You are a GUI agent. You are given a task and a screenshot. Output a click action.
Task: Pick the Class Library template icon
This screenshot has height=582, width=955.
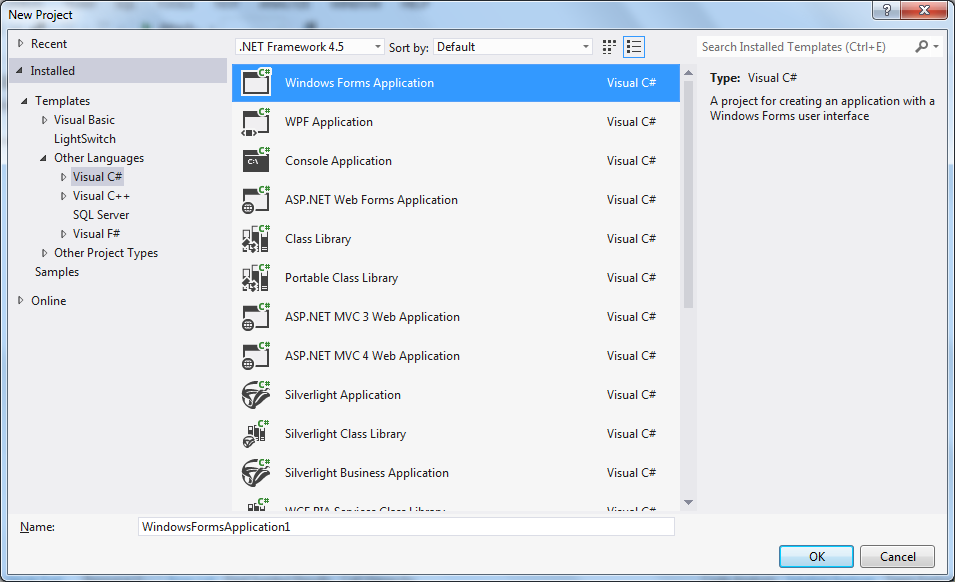coord(256,238)
